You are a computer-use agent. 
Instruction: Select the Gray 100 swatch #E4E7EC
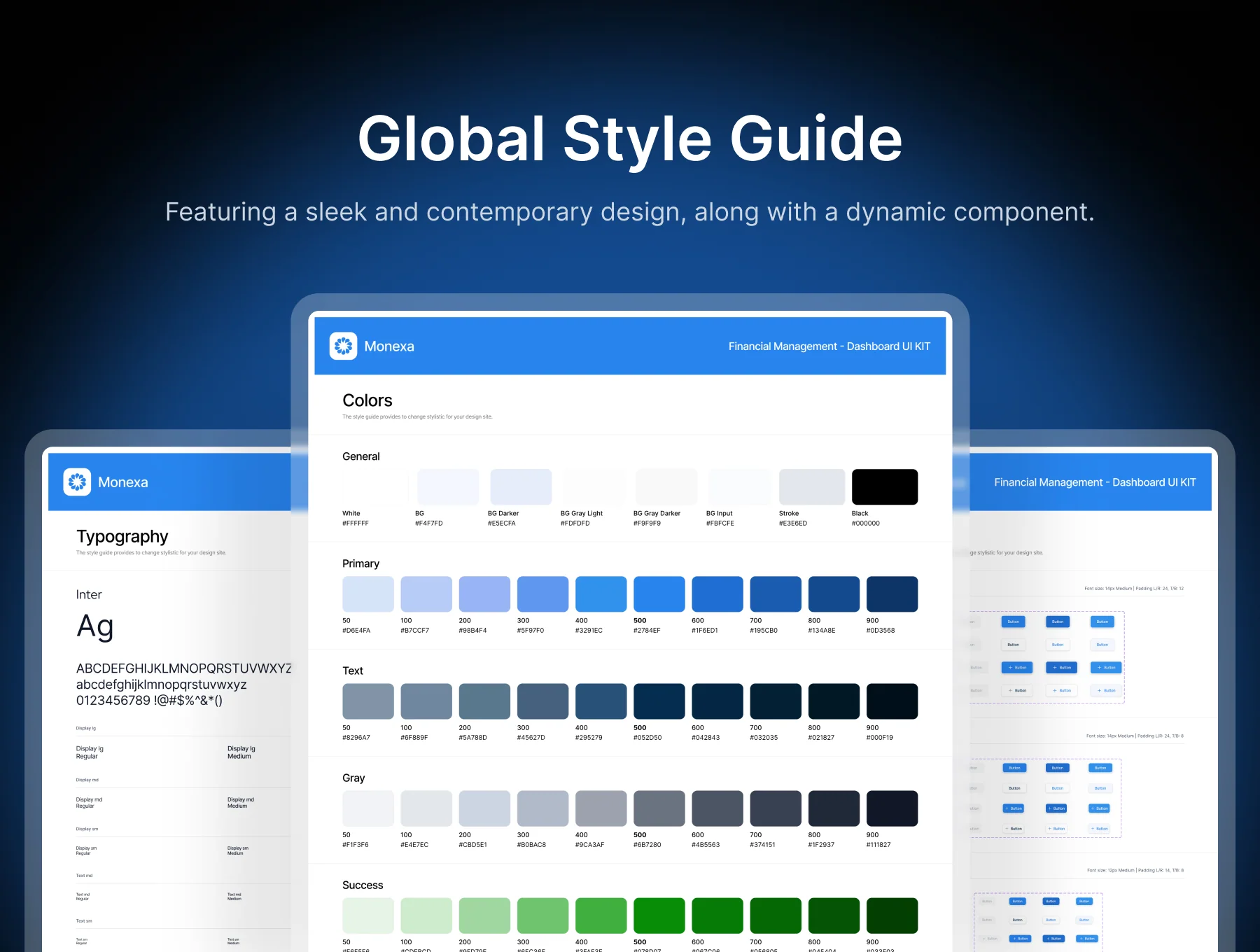pos(426,808)
